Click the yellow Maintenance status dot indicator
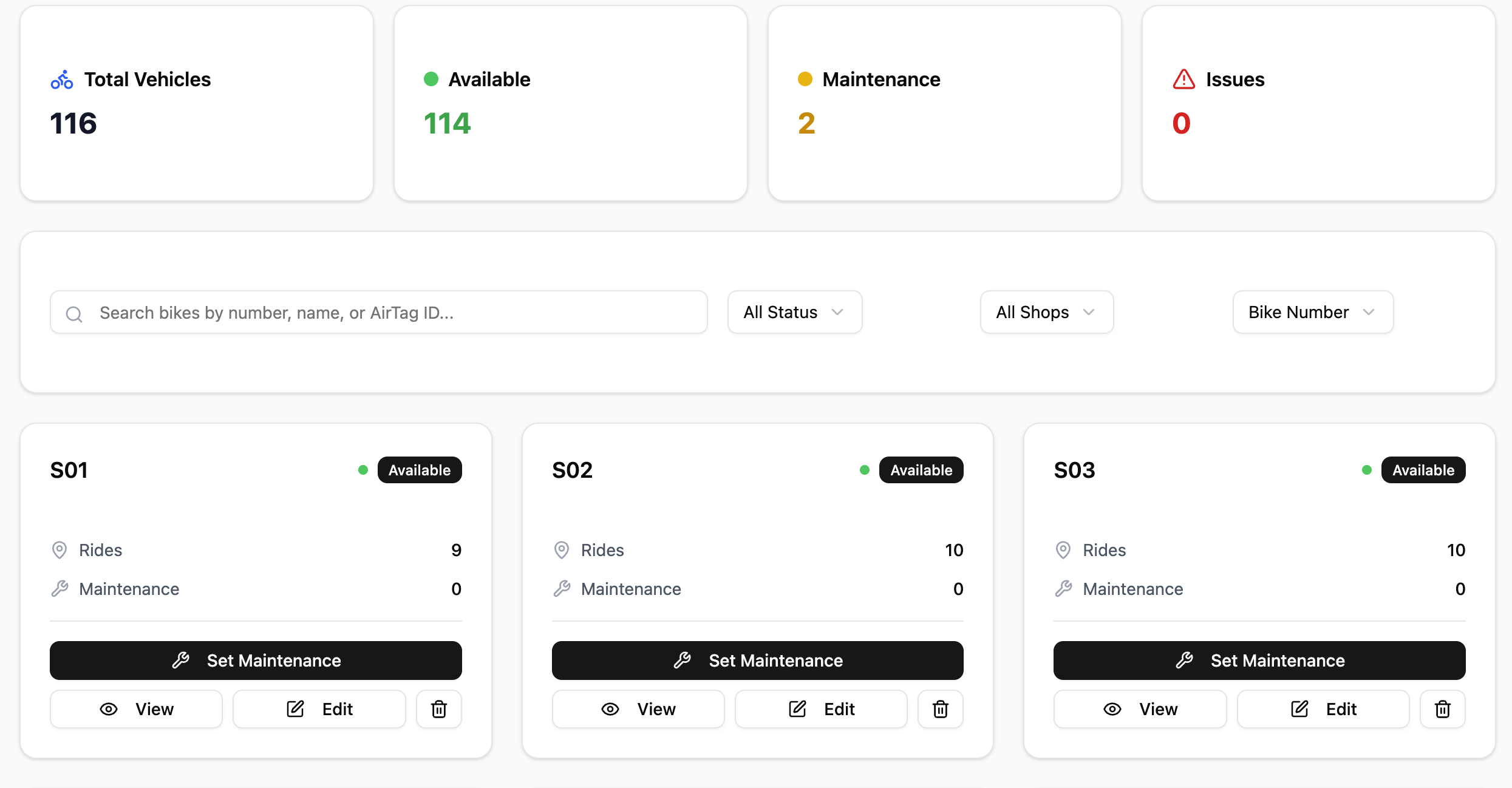Viewport: 1512px width, 788px height. pos(805,78)
